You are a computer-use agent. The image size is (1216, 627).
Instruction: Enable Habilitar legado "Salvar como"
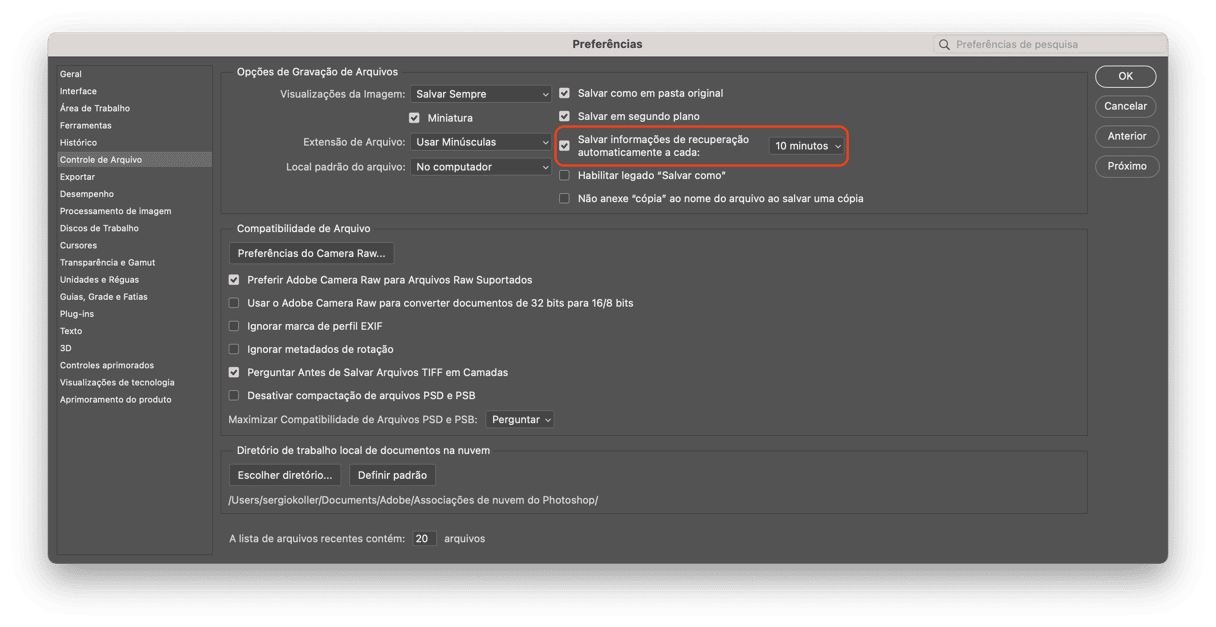click(x=564, y=175)
